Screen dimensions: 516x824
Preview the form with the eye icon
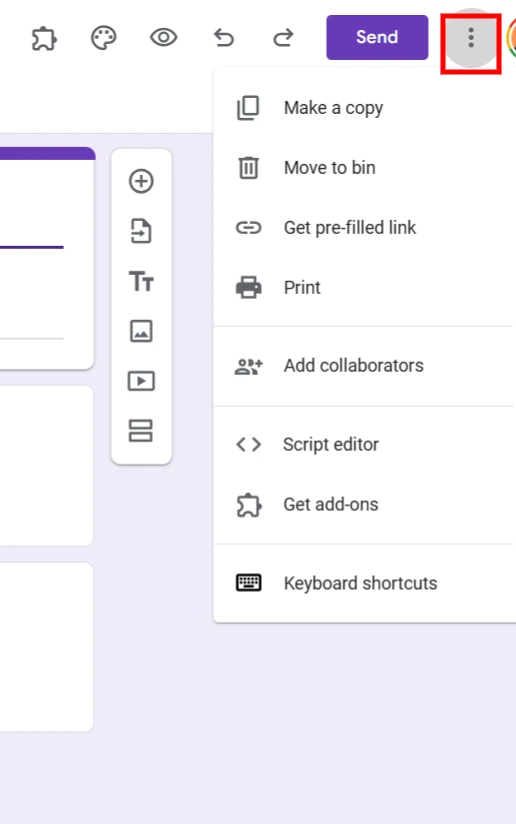click(163, 38)
